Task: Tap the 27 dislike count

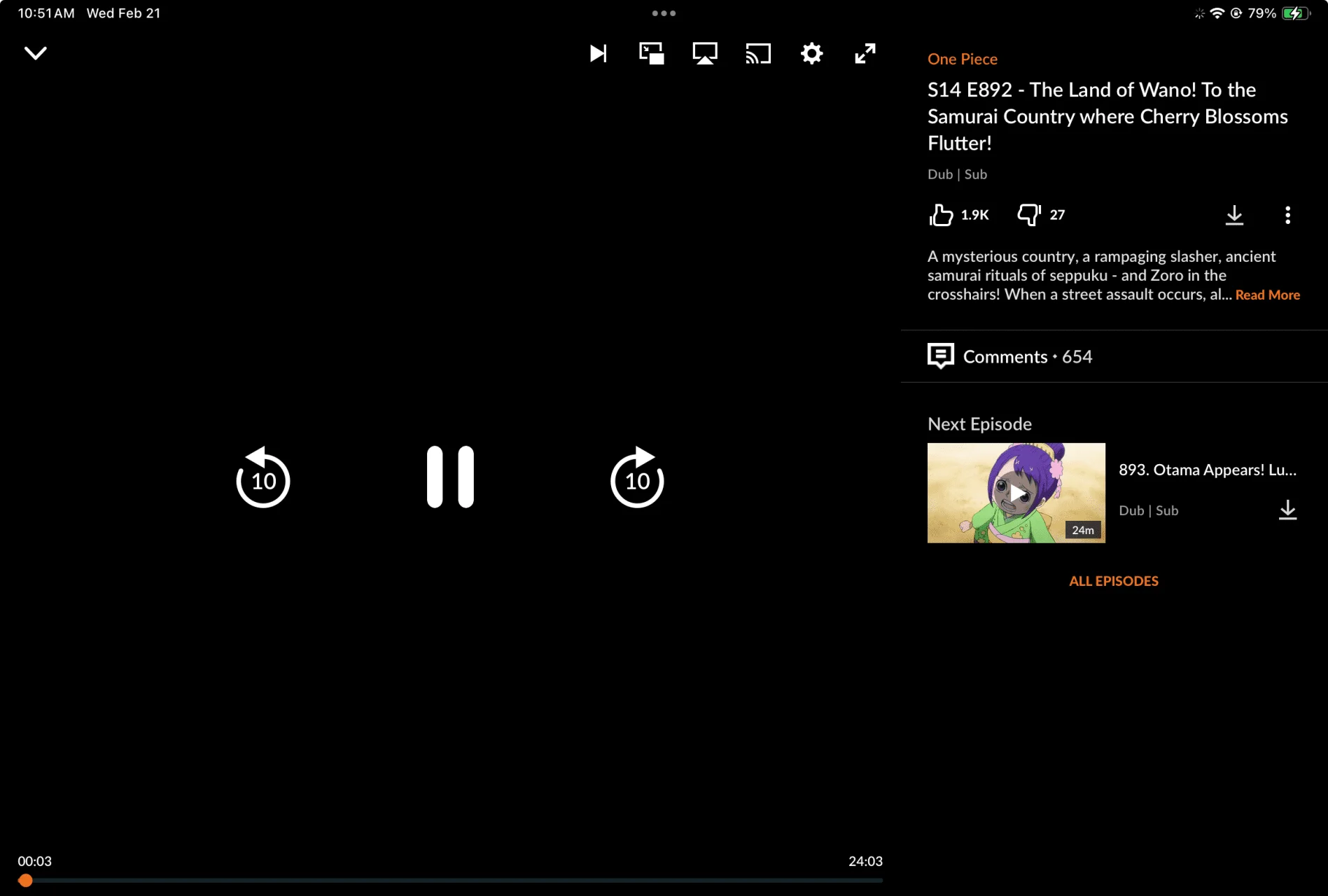Action: click(1057, 215)
